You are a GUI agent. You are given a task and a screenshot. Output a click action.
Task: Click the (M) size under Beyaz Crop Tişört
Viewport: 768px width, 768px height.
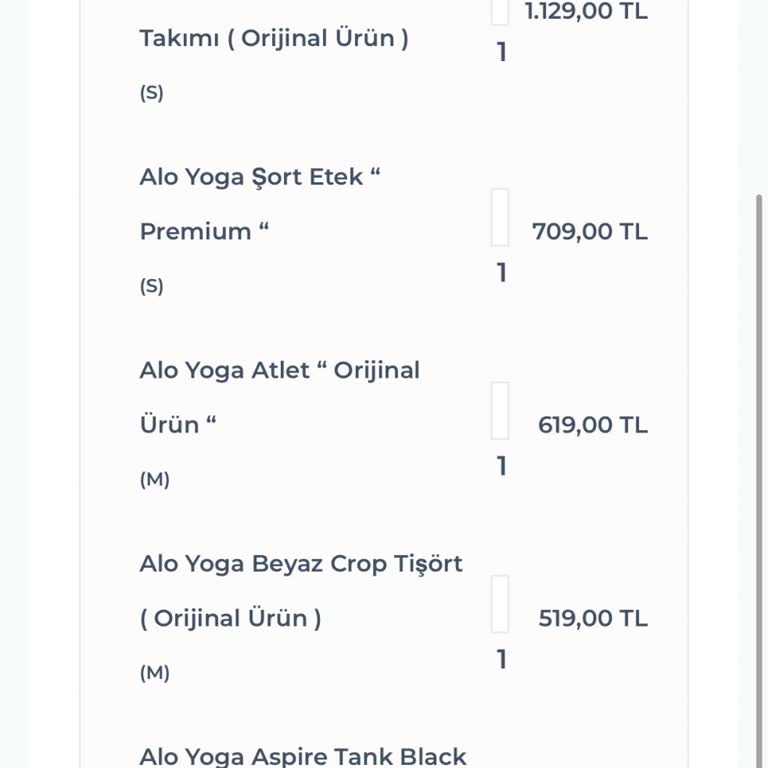(x=154, y=673)
